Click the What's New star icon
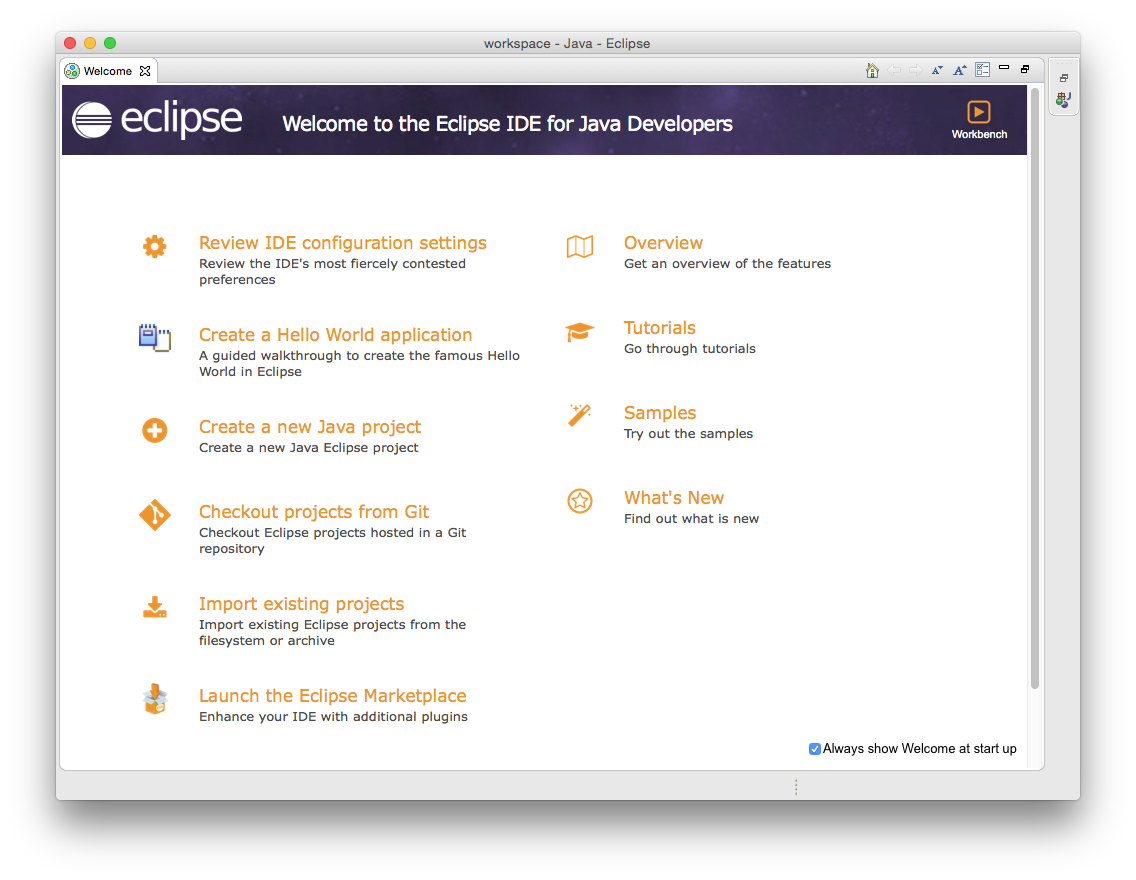Screen dimensions: 1136x880 580,500
